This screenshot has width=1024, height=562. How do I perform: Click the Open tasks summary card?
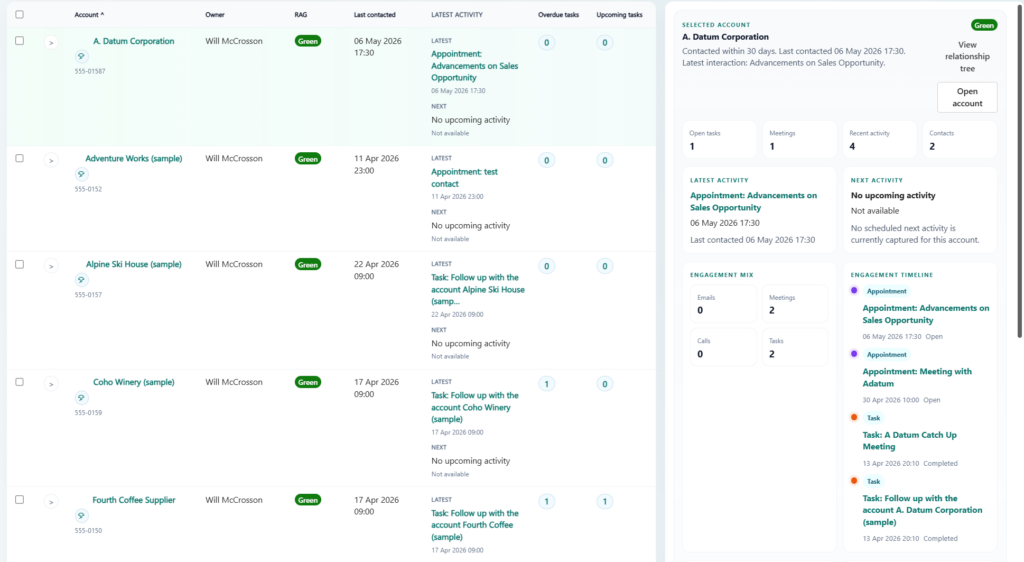720,139
